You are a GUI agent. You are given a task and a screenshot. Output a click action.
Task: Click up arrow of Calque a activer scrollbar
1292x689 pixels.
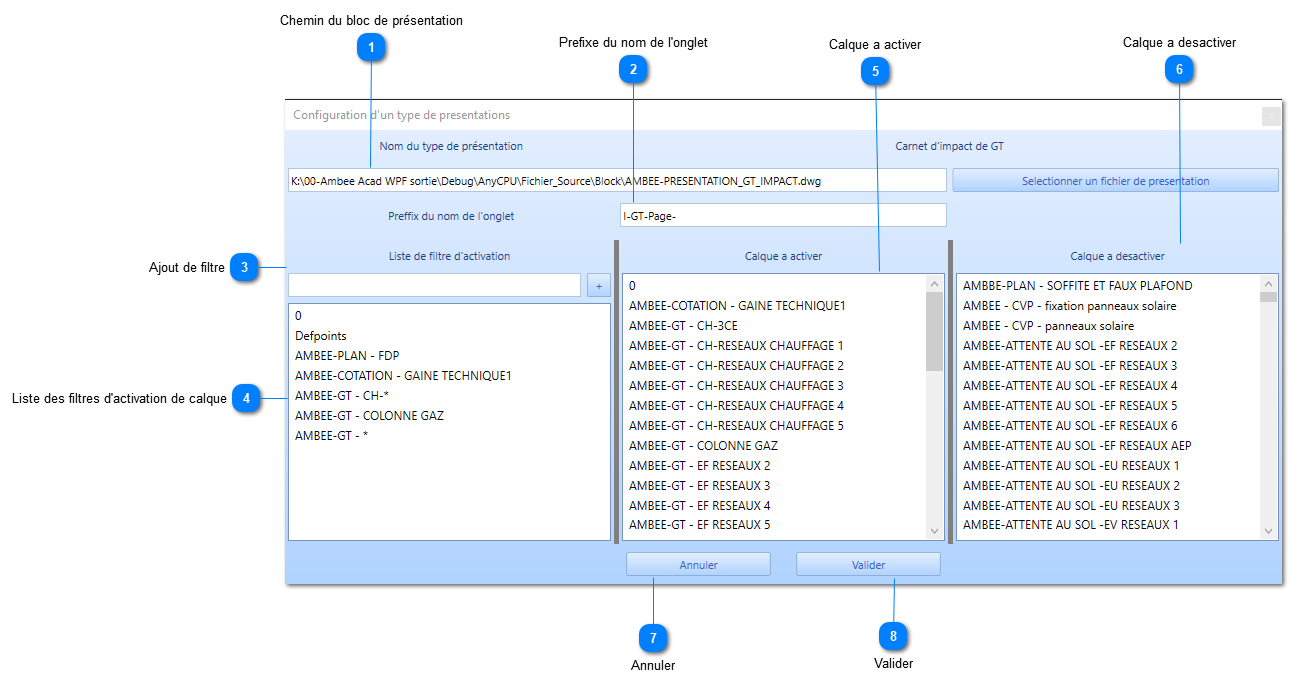tap(934, 284)
